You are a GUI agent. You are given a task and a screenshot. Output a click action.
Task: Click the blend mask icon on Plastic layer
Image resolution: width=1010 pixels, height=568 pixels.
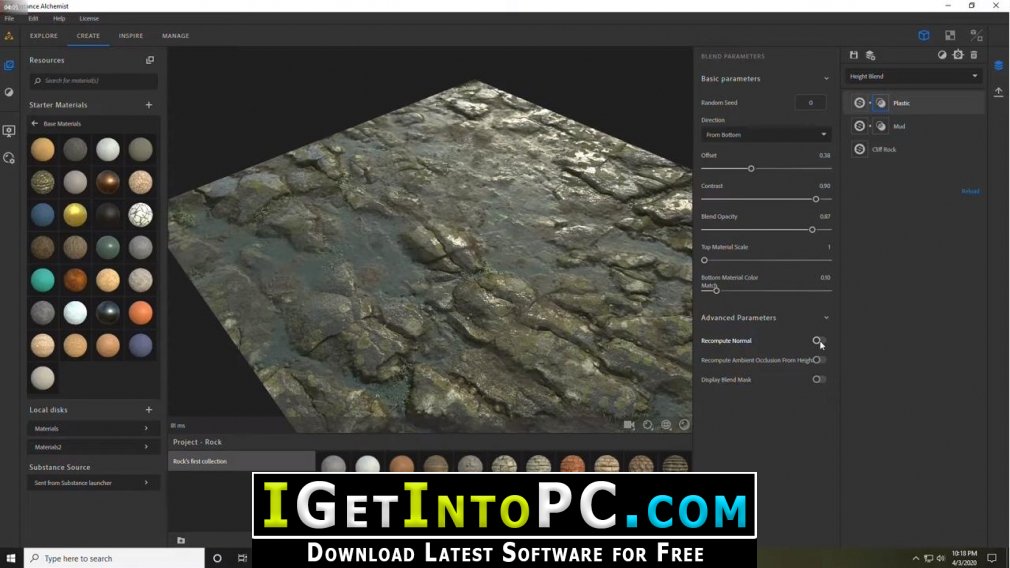coord(881,103)
